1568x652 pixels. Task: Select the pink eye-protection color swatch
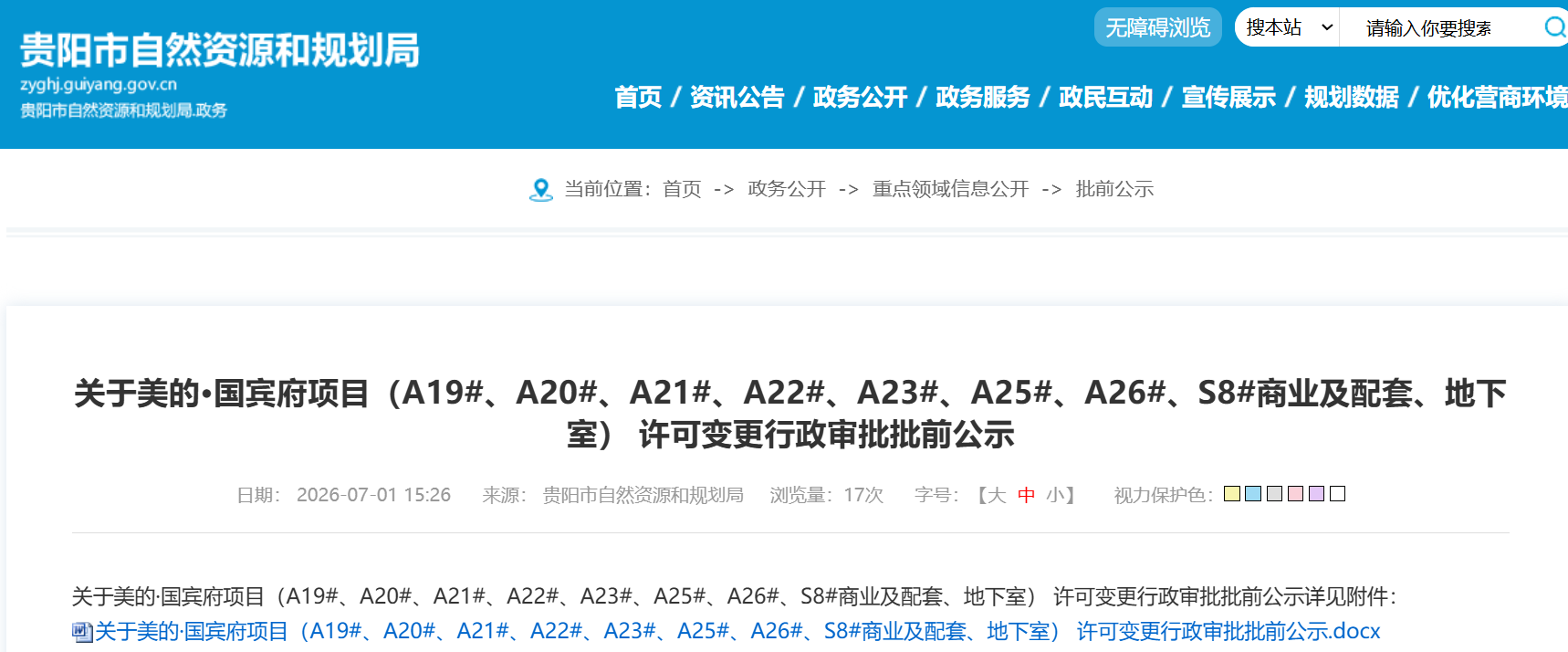pyautogui.click(x=1295, y=494)
